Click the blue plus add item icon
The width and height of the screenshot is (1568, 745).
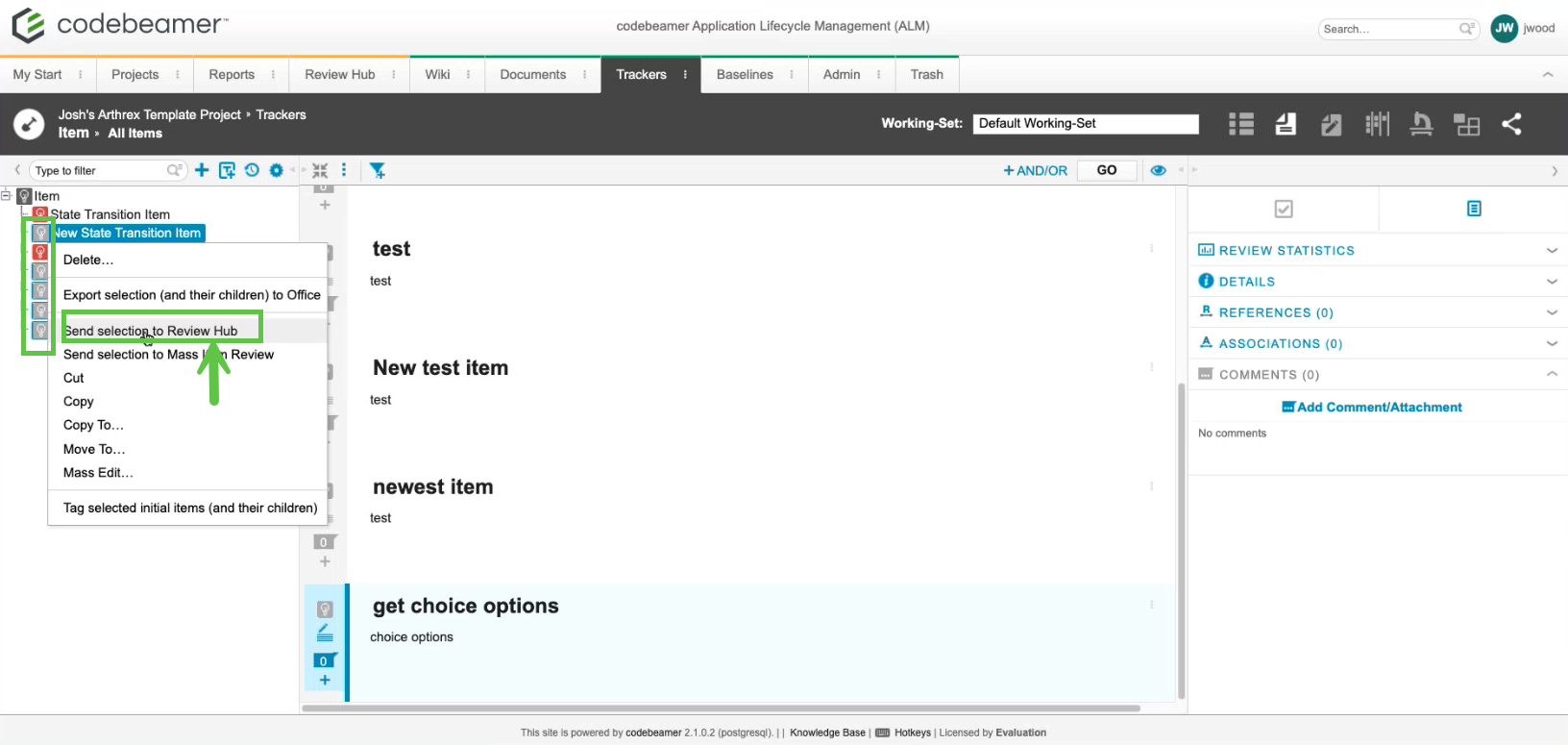[202, 170]
